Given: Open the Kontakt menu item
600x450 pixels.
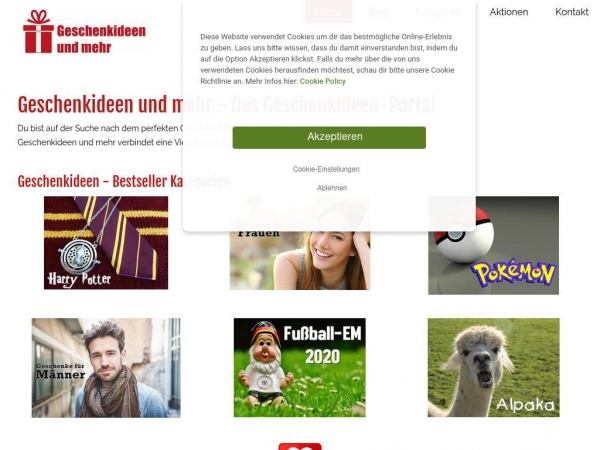Looking at the screenshot, I should [x=572, y=12].
